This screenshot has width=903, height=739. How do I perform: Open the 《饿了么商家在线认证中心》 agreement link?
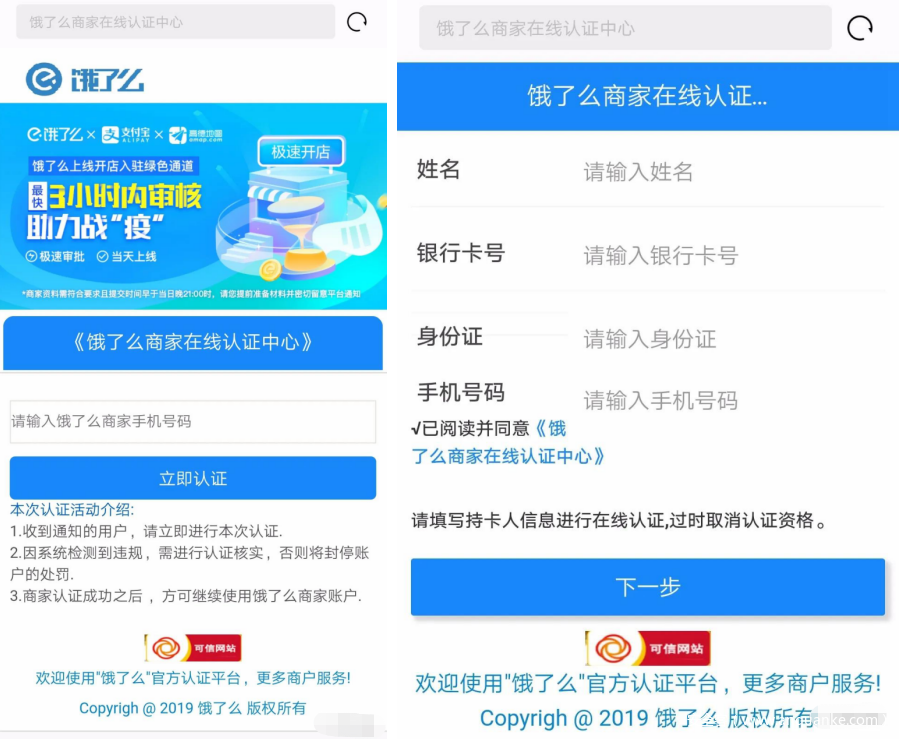tap(508, 442)
